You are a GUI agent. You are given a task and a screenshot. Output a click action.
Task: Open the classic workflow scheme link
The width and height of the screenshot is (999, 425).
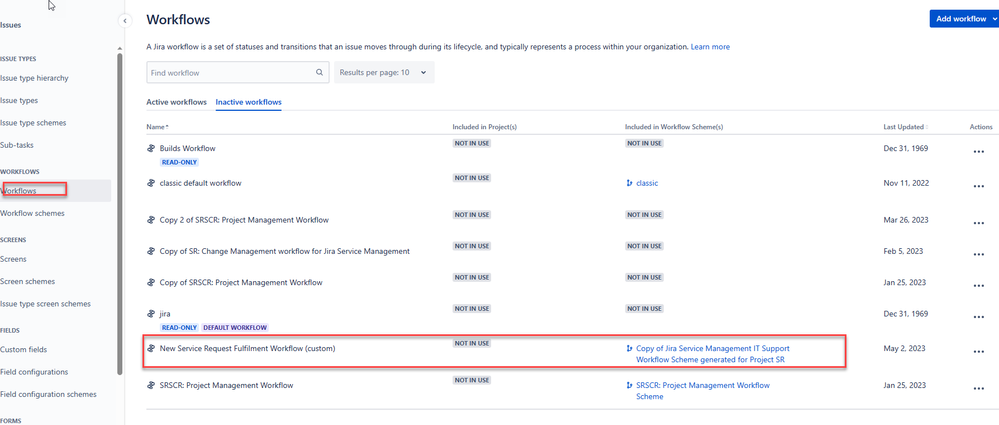click(x=647, y=183)
